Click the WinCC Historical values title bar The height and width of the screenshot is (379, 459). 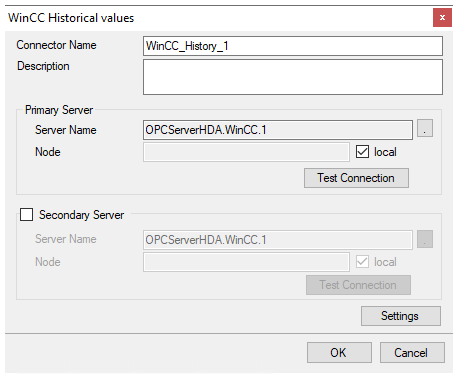pos(217,18)
